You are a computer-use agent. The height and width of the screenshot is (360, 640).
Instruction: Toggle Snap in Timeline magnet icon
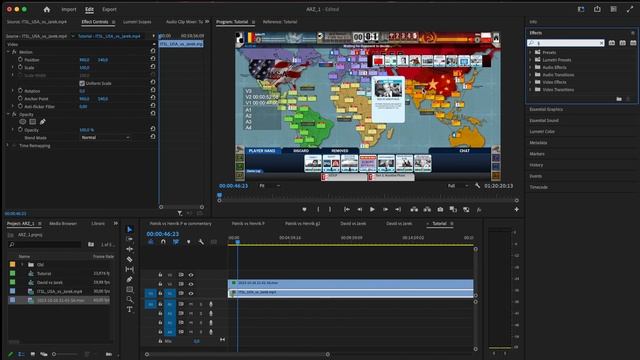tap(163, 242)
